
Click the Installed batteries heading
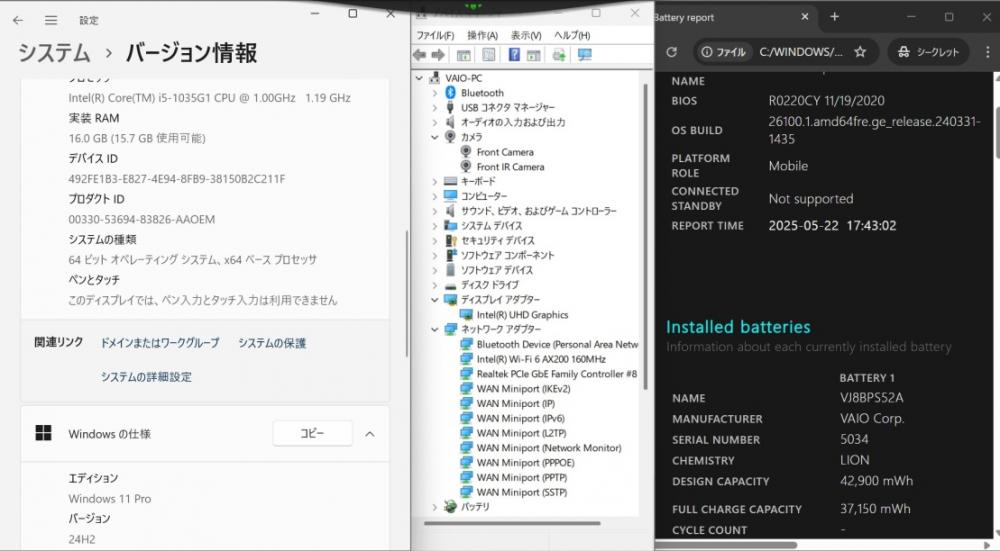pyautogui.click(x=738, y=327)
